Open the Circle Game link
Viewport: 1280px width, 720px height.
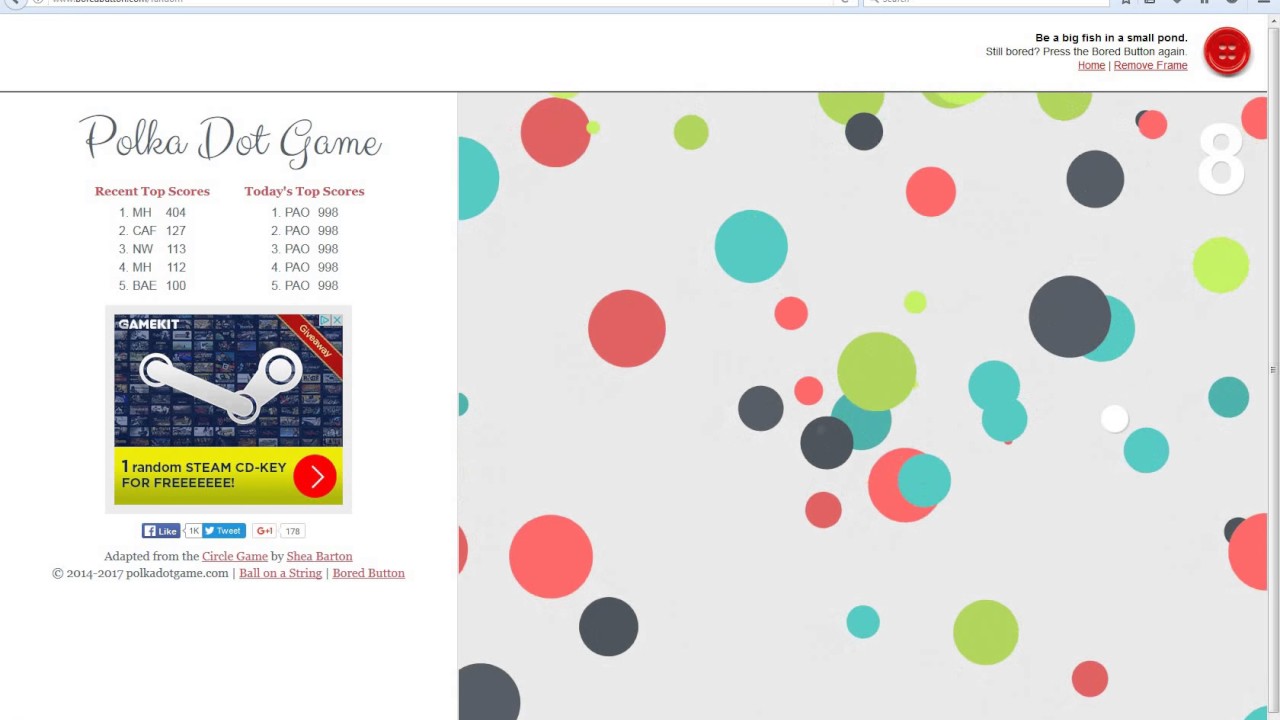(x=235, y=556)
